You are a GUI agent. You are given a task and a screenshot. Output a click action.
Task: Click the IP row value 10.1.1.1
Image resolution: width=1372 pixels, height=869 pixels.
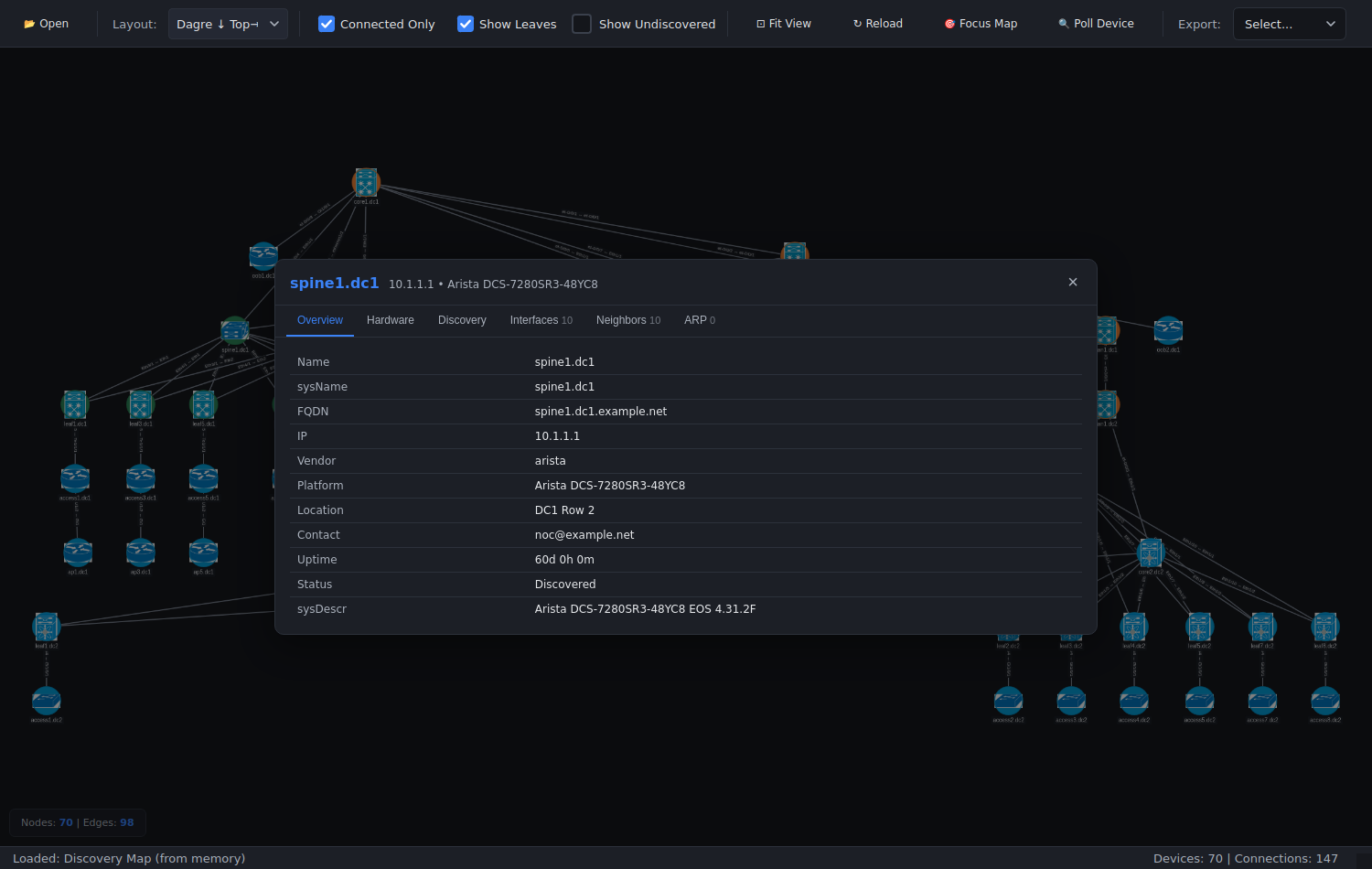click(557, 436)
